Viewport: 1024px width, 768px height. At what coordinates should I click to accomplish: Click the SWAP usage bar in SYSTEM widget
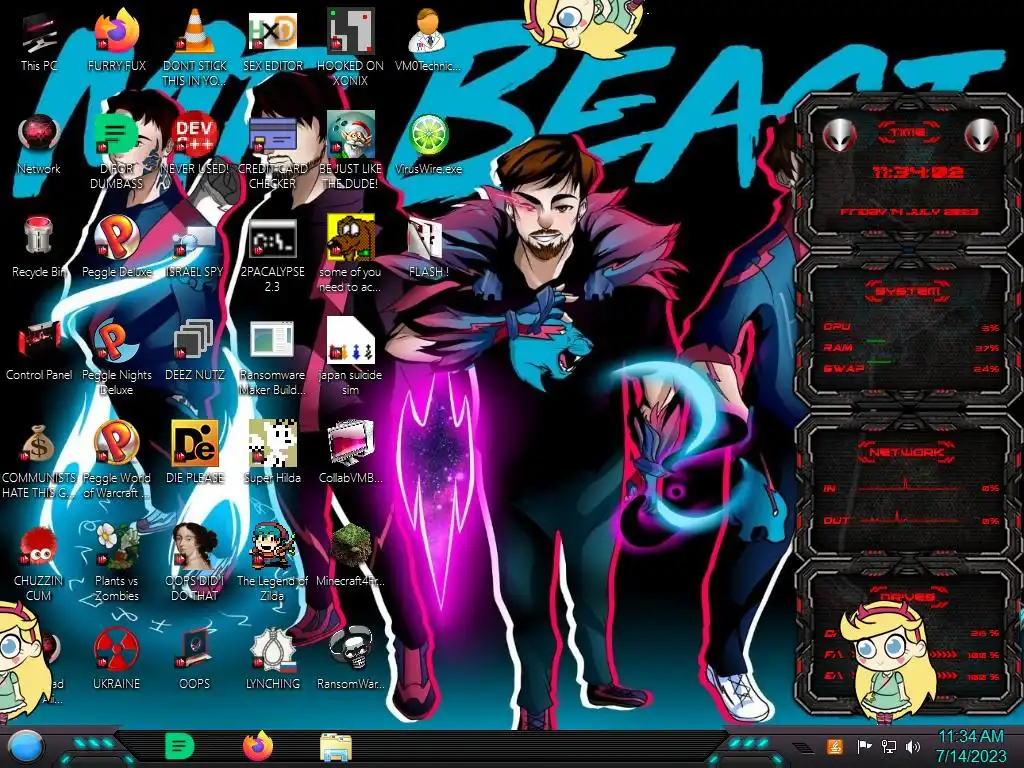[879, 361]
